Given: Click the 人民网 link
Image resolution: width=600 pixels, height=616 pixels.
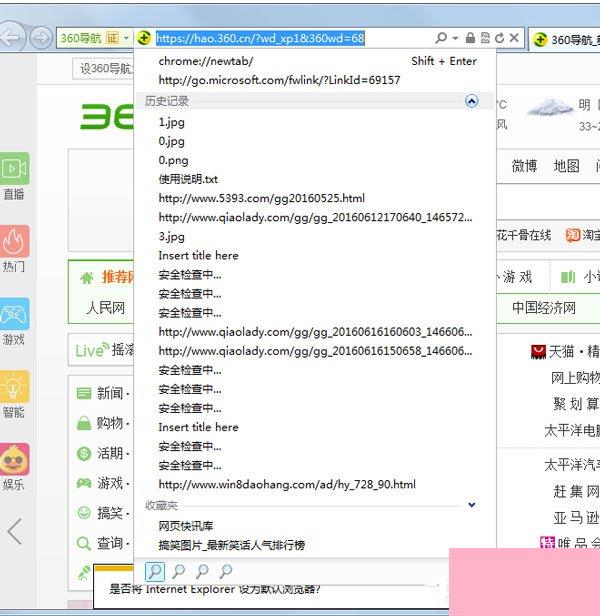Looking at the screenshot, I should point(106,308).
